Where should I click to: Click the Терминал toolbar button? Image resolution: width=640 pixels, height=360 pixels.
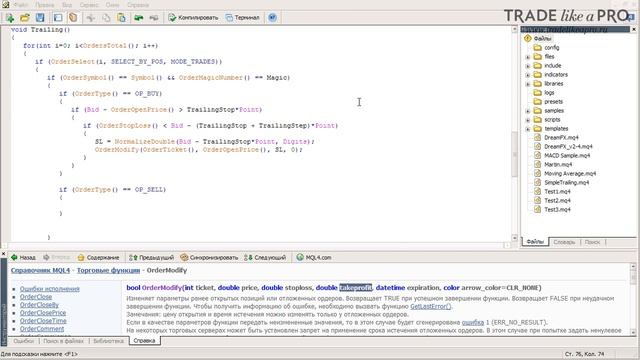242,18
